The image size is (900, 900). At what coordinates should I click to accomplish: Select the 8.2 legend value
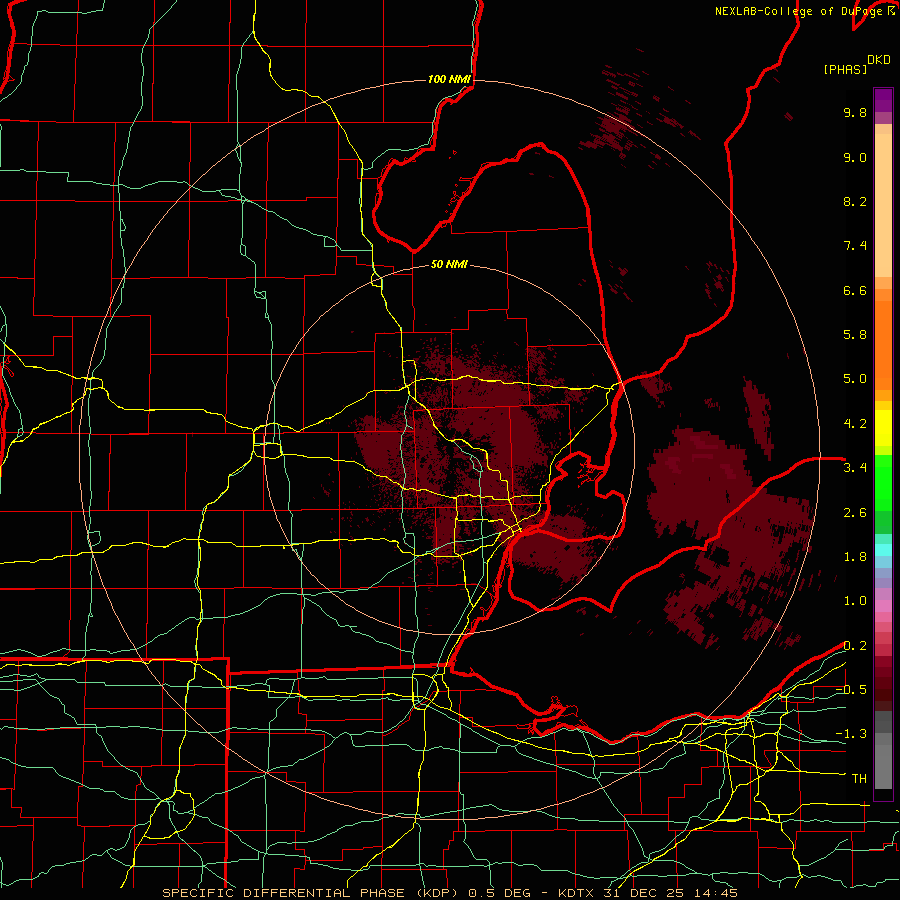coord(855,201)
